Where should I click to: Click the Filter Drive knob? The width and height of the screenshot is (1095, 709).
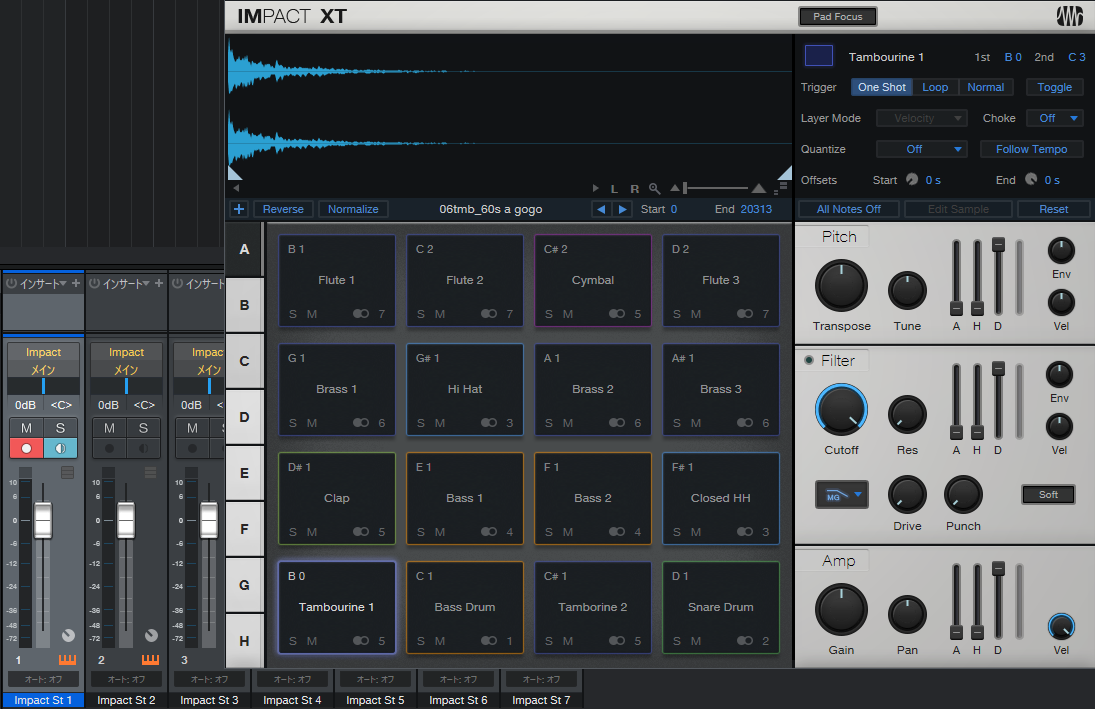click(907, 495)
